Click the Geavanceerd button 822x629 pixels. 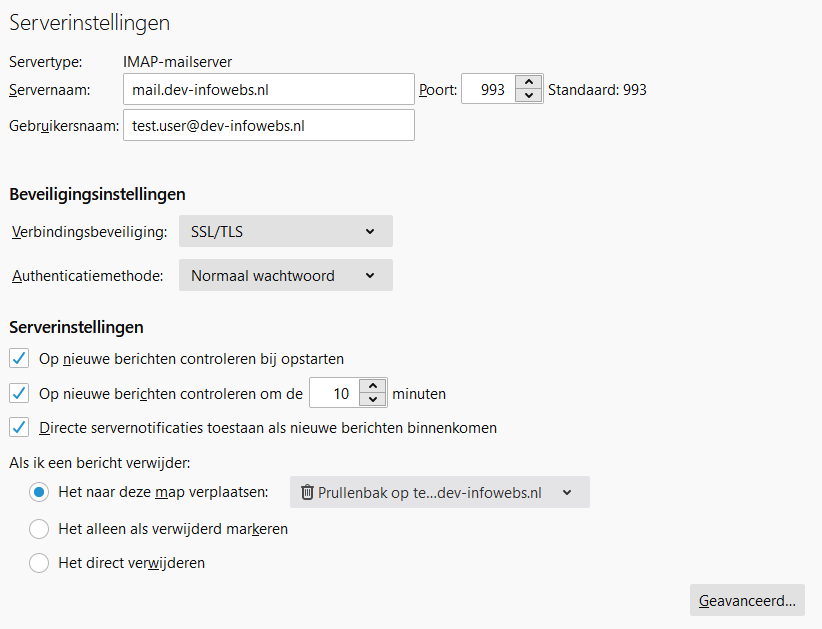coord(747,600)
